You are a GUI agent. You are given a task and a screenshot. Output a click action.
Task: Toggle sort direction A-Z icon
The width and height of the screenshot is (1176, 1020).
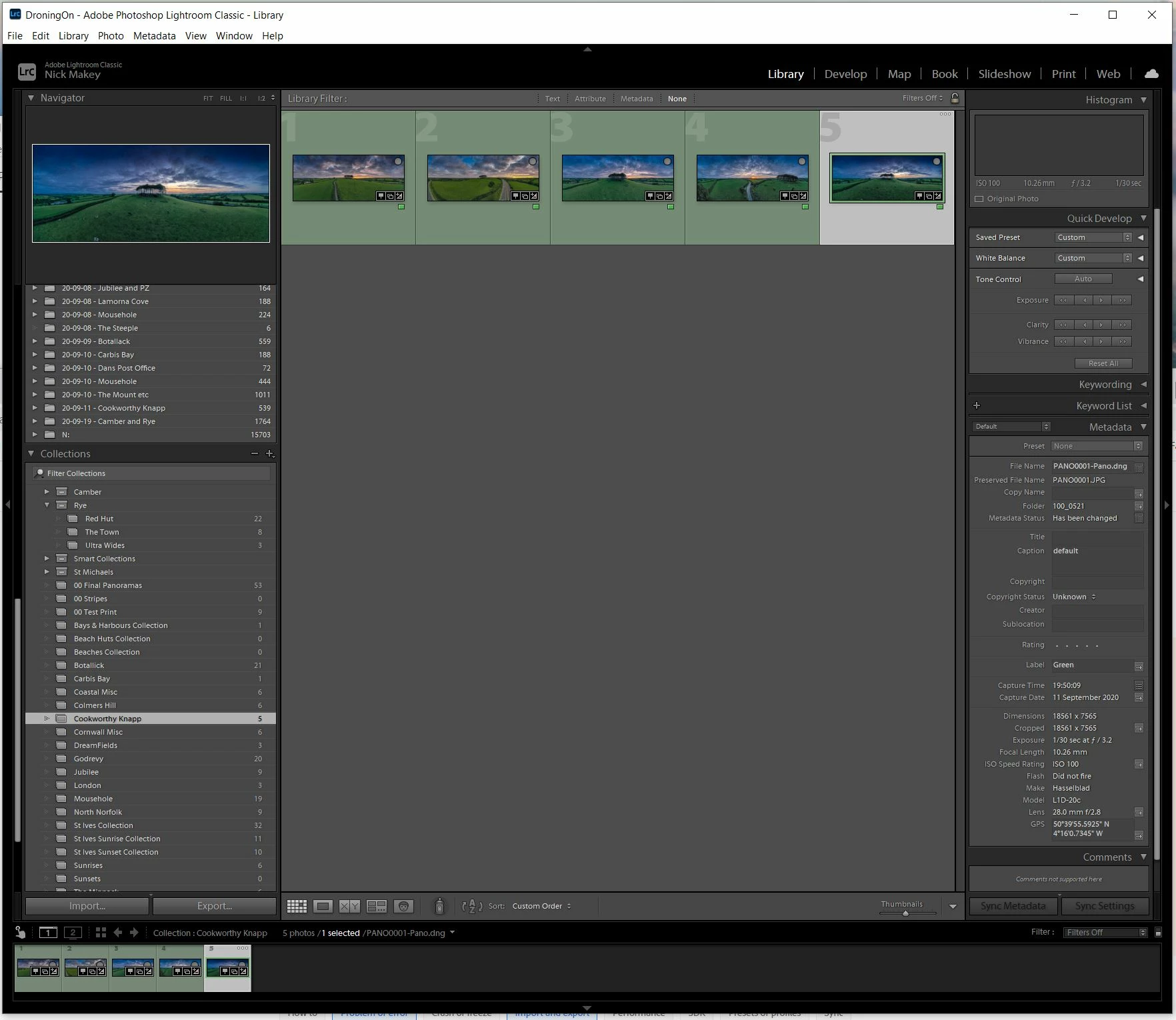click(472, 906)
